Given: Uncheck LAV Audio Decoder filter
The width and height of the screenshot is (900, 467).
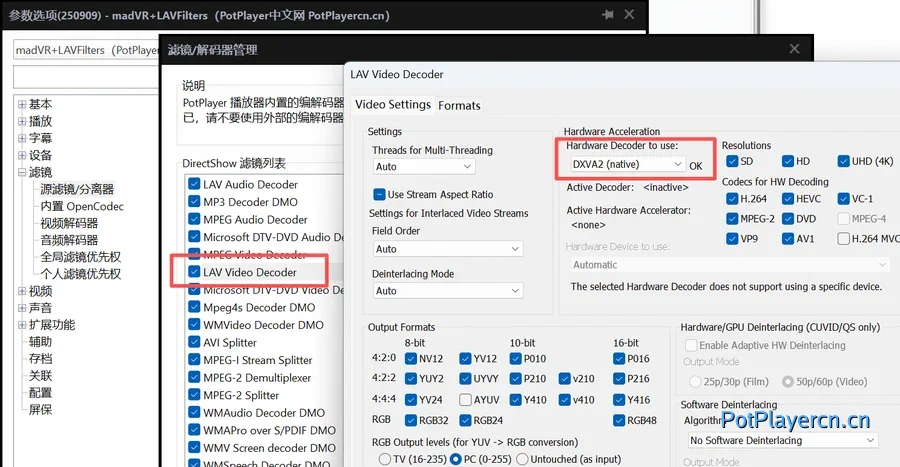Looking at the screenshot, I should (194, 184).
